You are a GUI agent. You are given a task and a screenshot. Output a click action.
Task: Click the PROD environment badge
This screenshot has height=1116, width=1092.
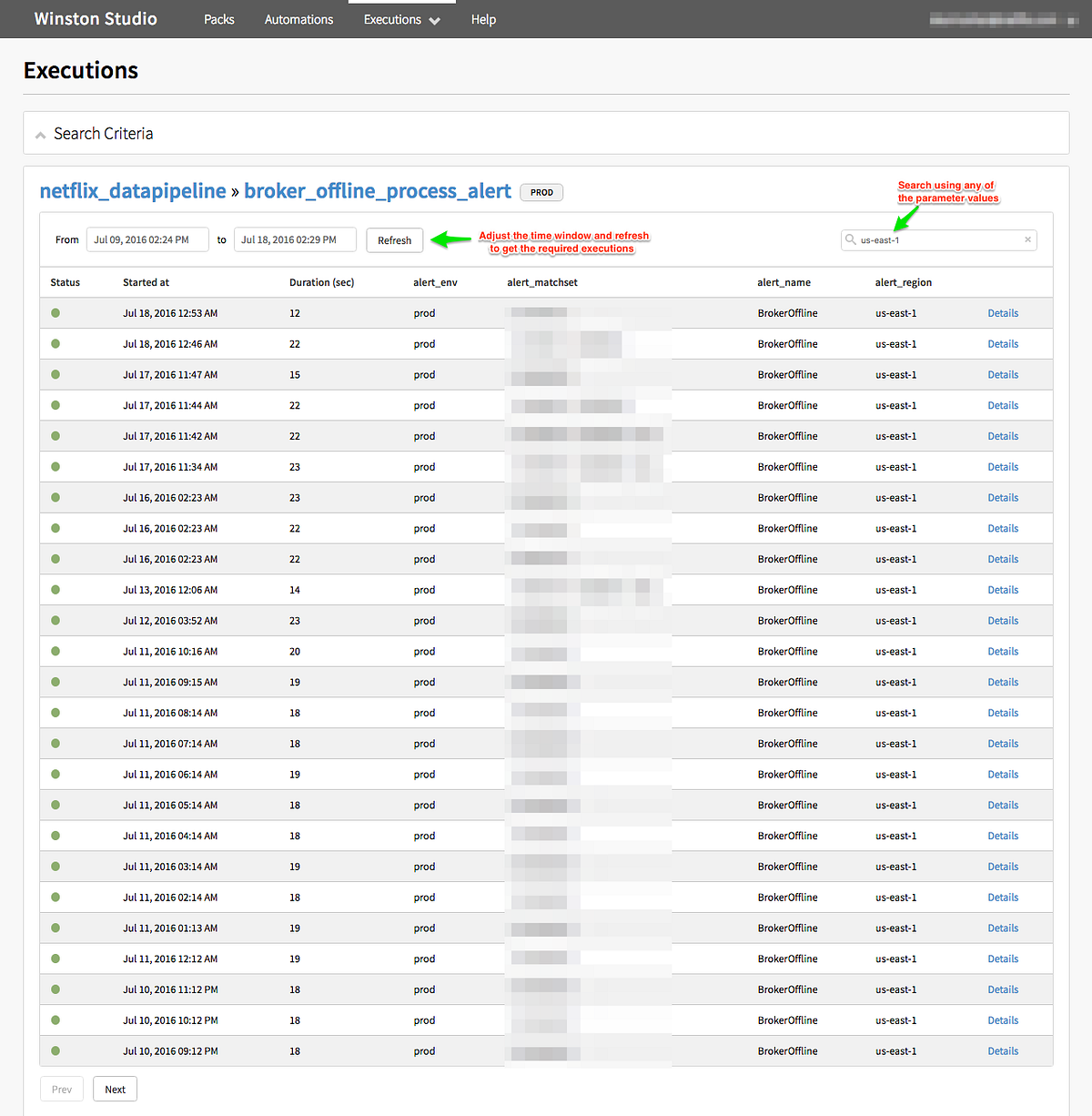click(x=541, y=192)
